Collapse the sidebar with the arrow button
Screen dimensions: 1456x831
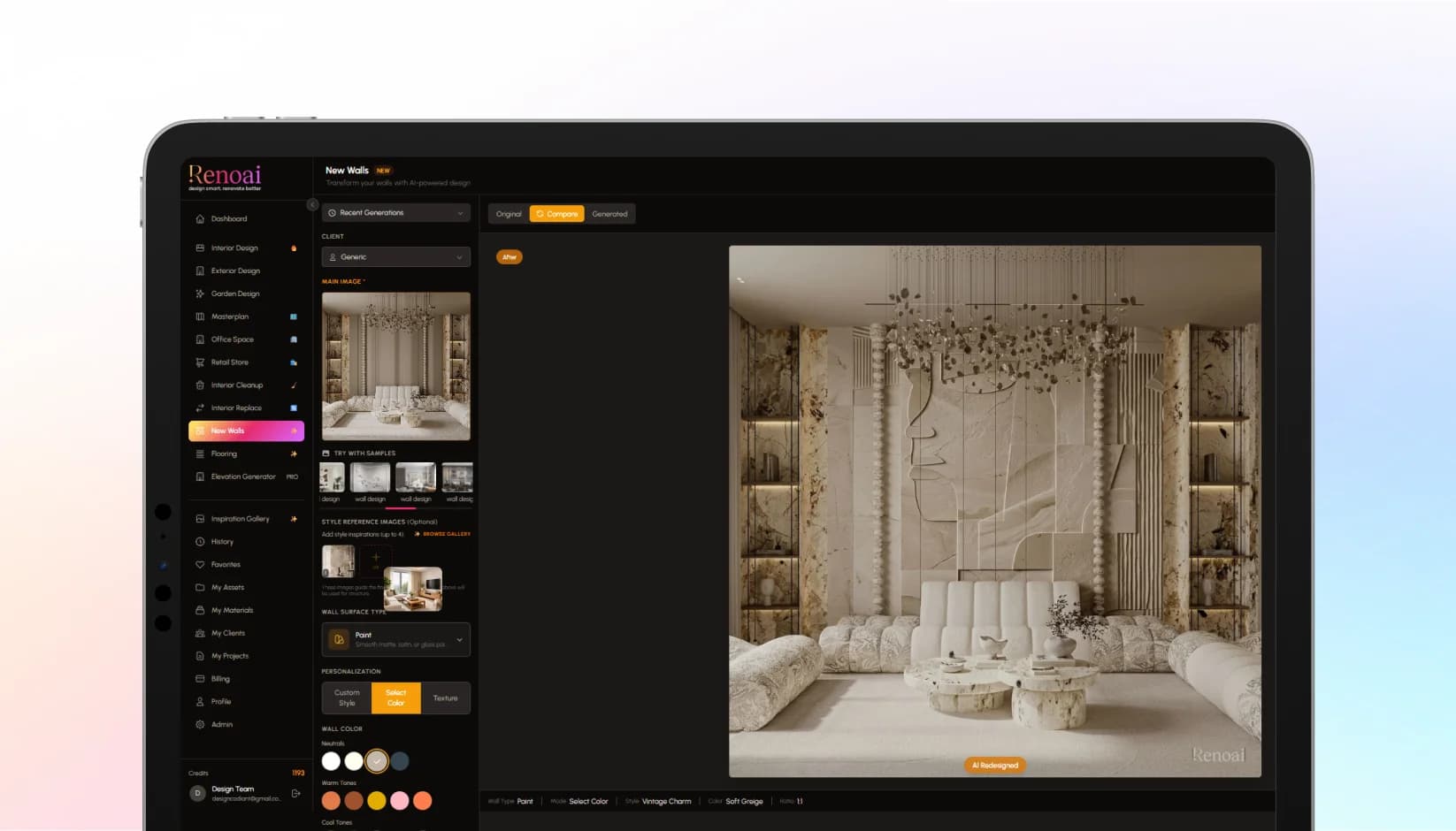pos(312,204)
